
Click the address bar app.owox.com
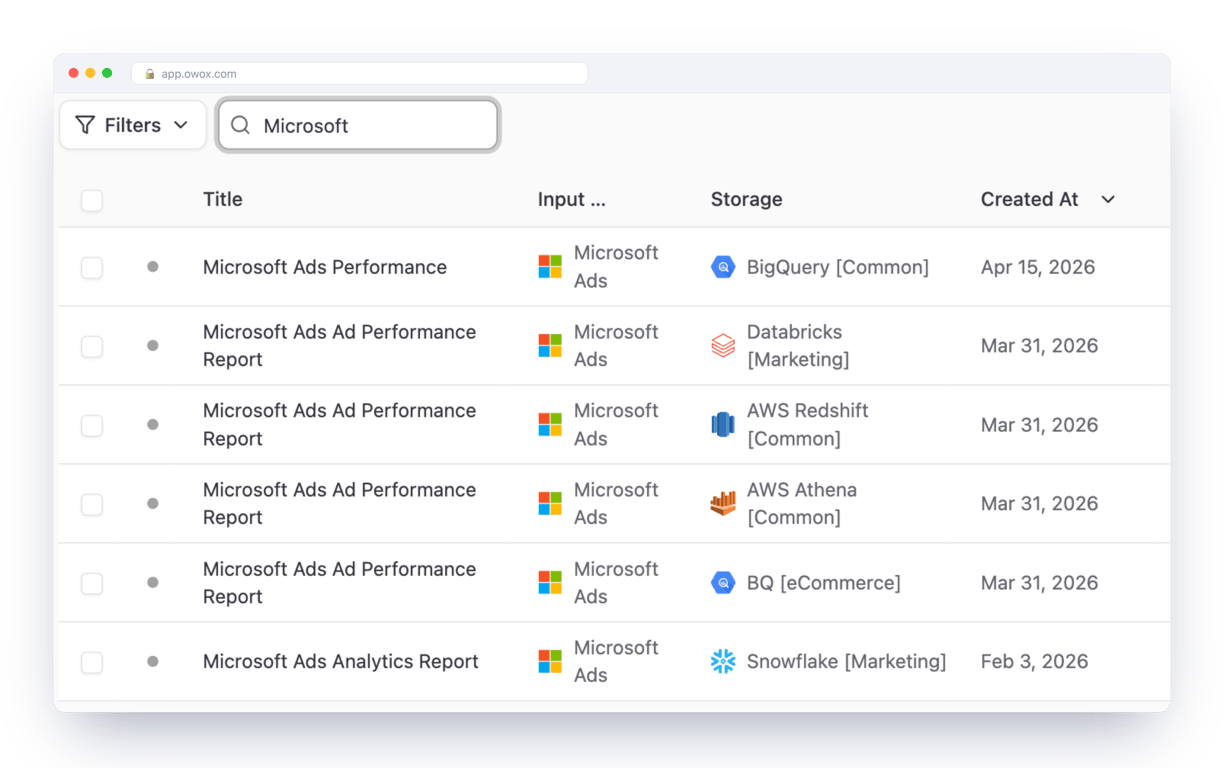(360, 74)
